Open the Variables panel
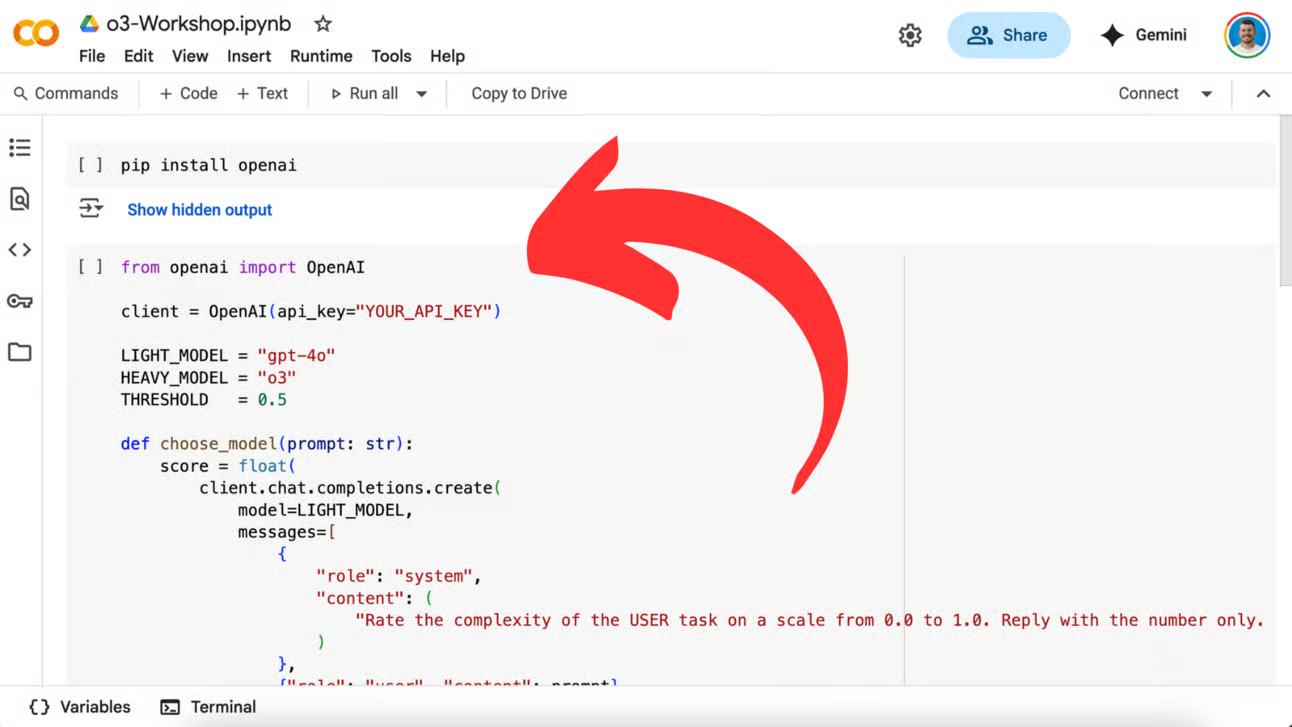This screenshot has width=1292, height=727. [x=80, y=707]
